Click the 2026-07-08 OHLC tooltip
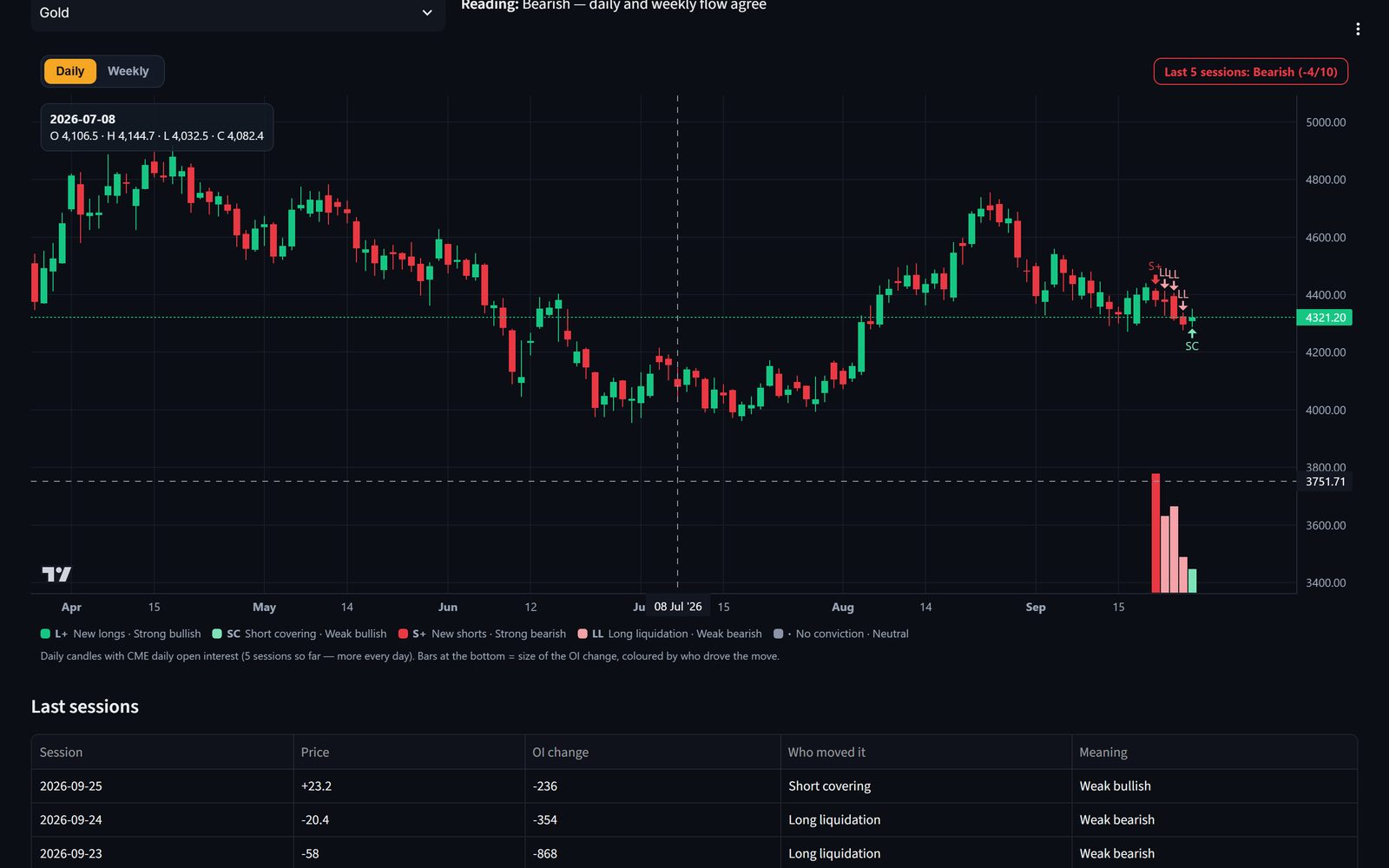This screenshot has width=1389, height=868. [157, 127]
